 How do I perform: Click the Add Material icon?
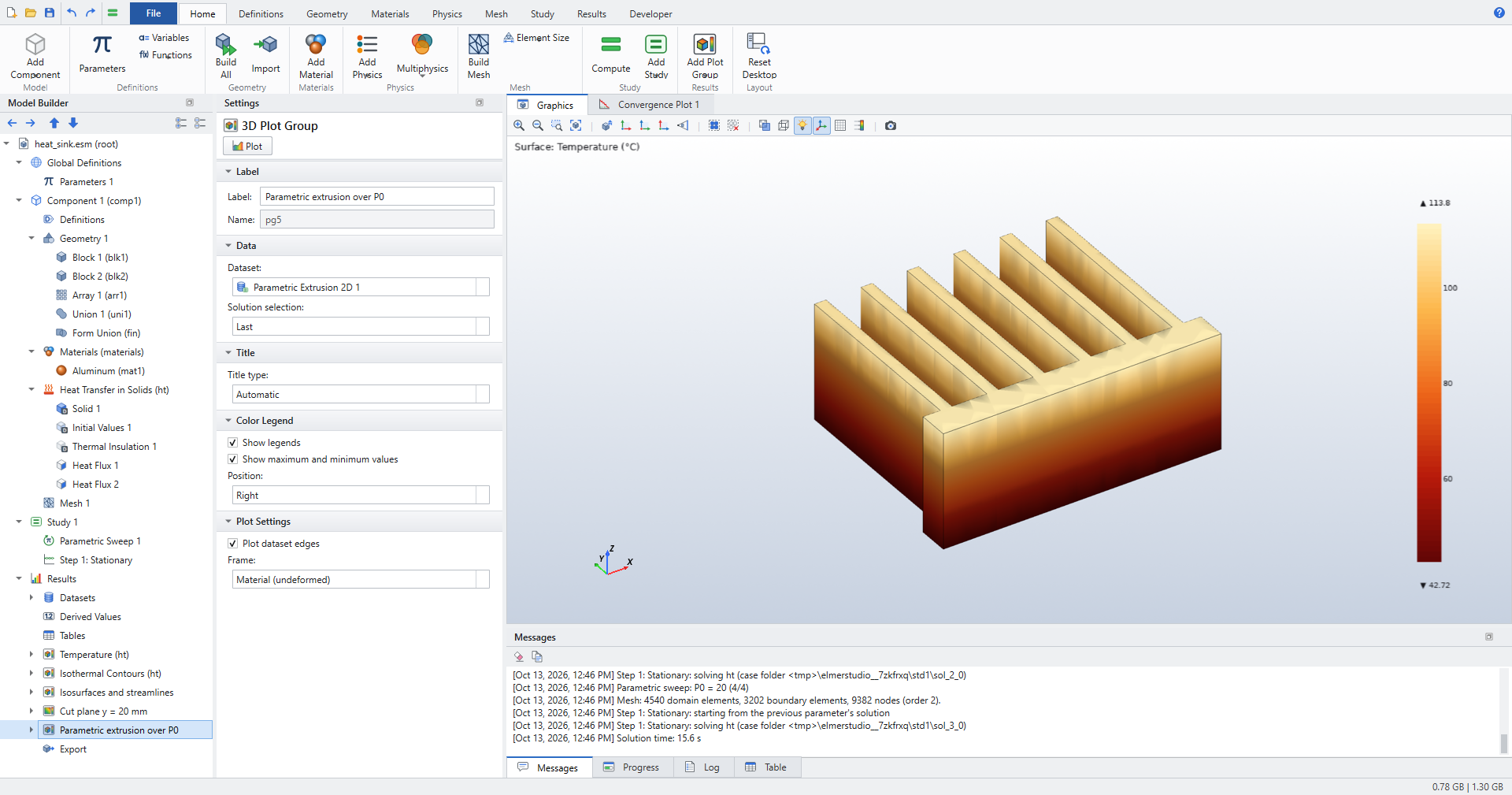(316, 56)
